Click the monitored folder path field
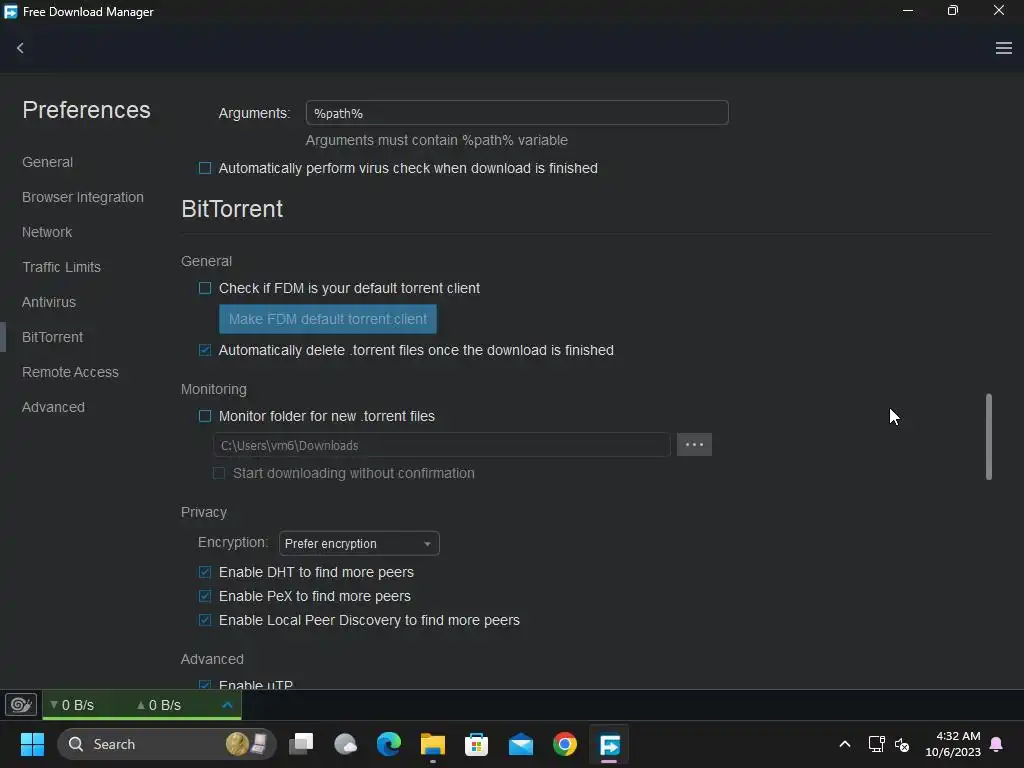This screenshot has width=1024, height=768. point(442,445)
